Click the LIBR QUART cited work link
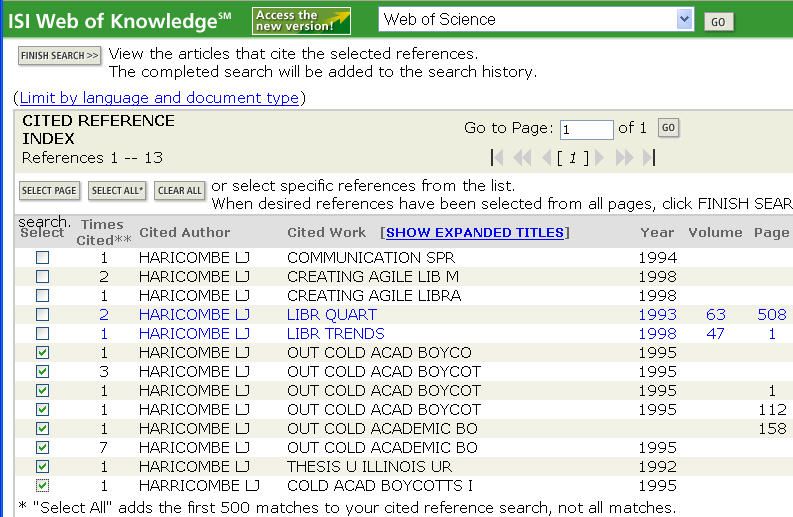793x517 pixels. (x=332, y=315)
